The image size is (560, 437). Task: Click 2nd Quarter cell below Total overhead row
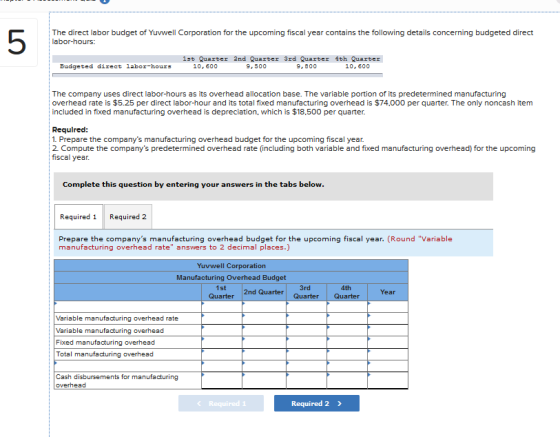click(x=264, y=366)
